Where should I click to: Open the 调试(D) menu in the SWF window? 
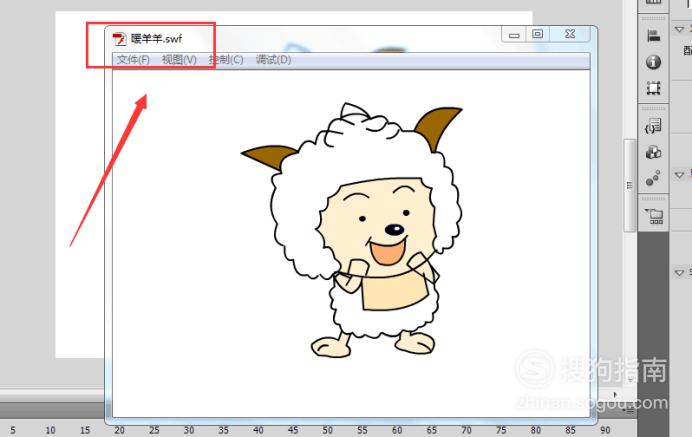coord(273,60)
